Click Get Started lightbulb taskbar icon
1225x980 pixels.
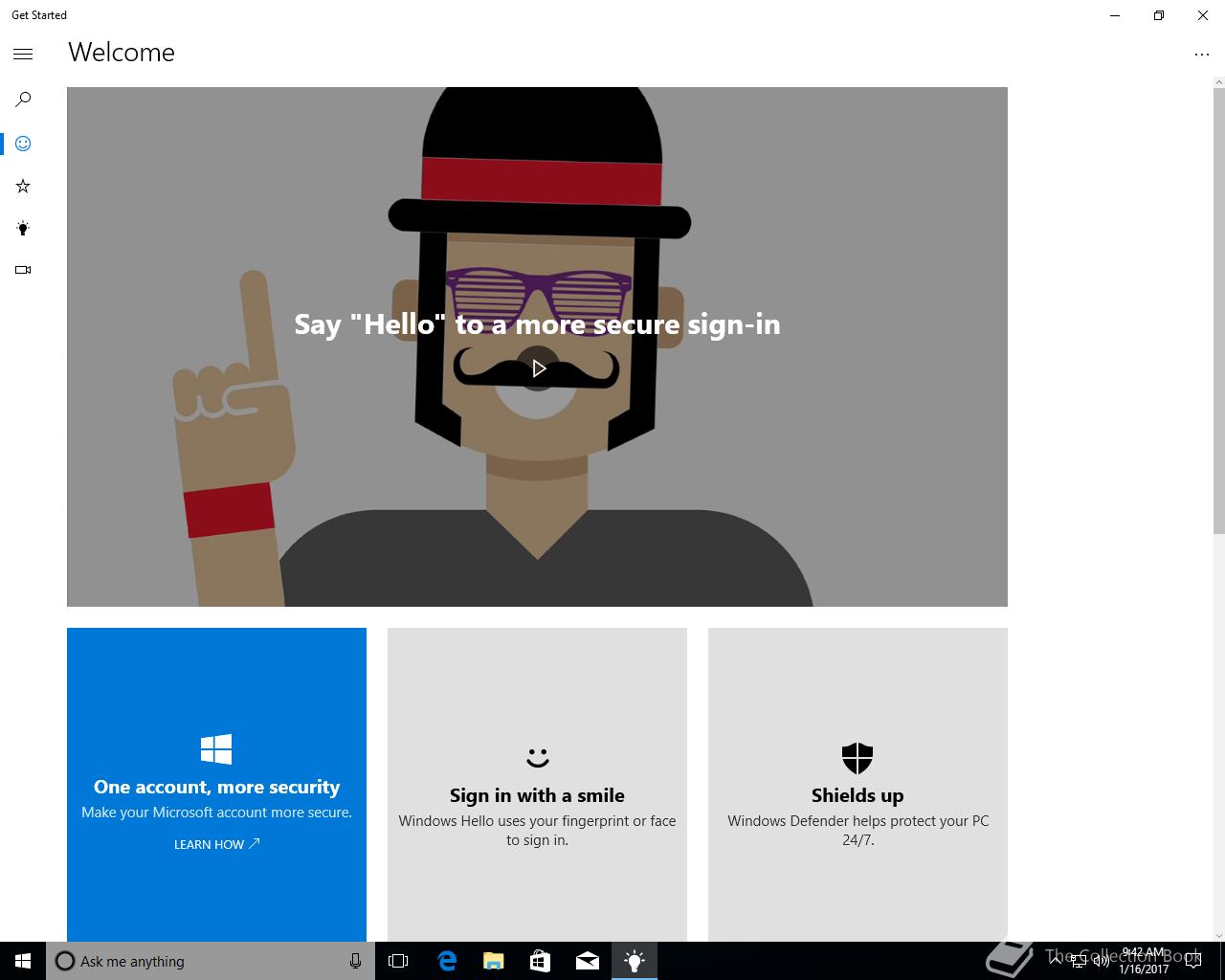[634, 961]
